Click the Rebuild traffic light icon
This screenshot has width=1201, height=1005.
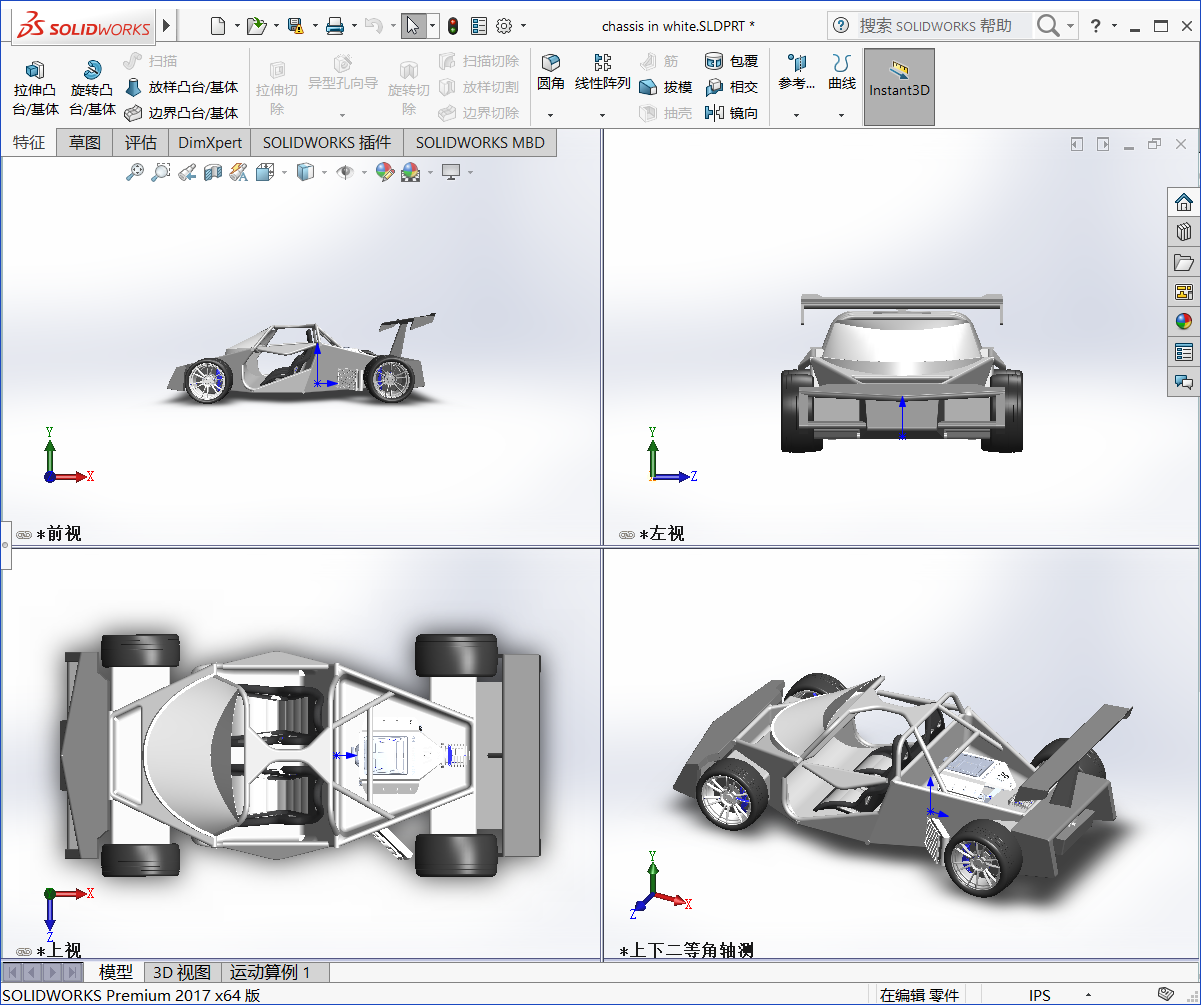click(452, 26)
